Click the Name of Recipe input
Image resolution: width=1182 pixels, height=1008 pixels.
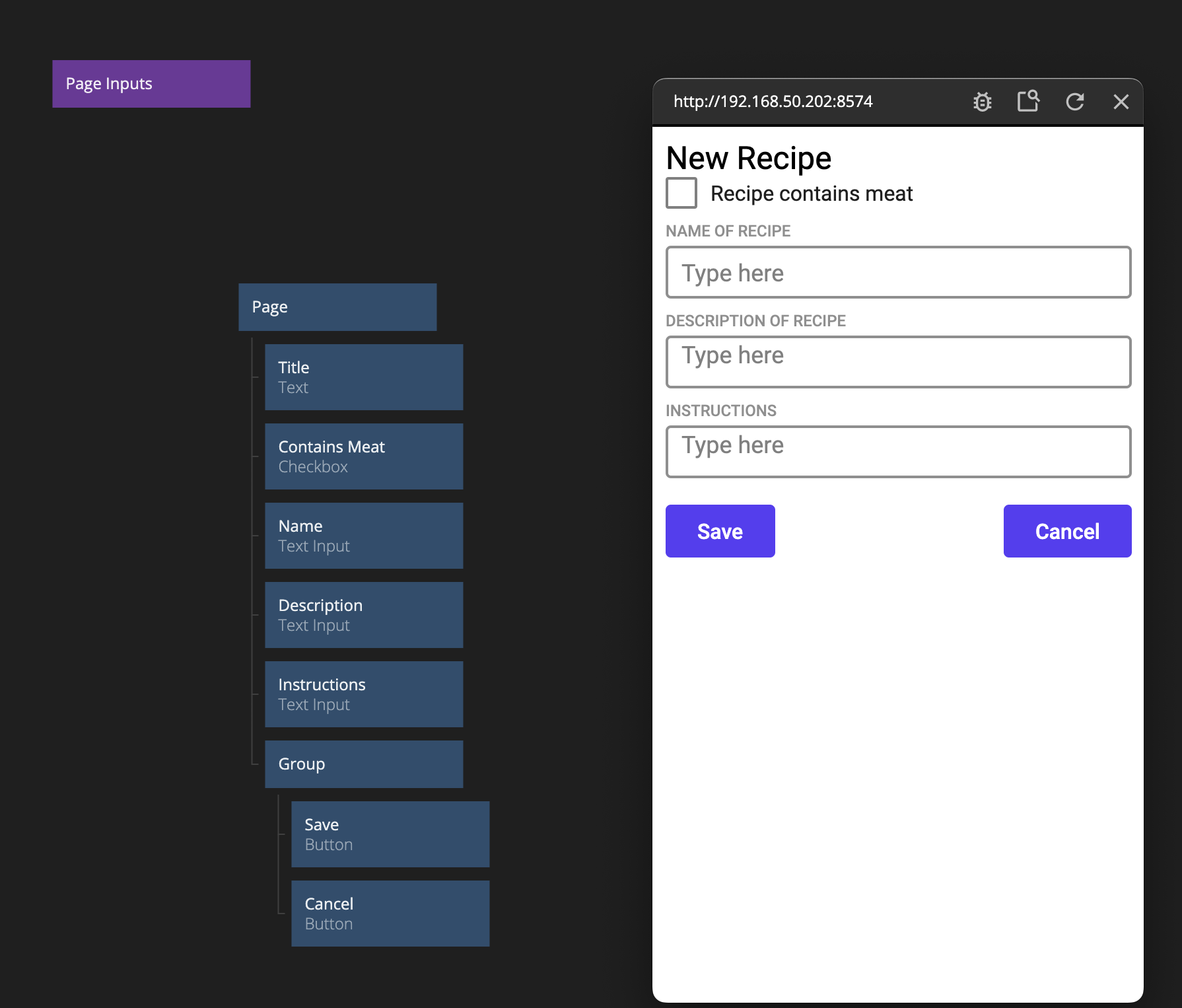click(x=898, y=273)
